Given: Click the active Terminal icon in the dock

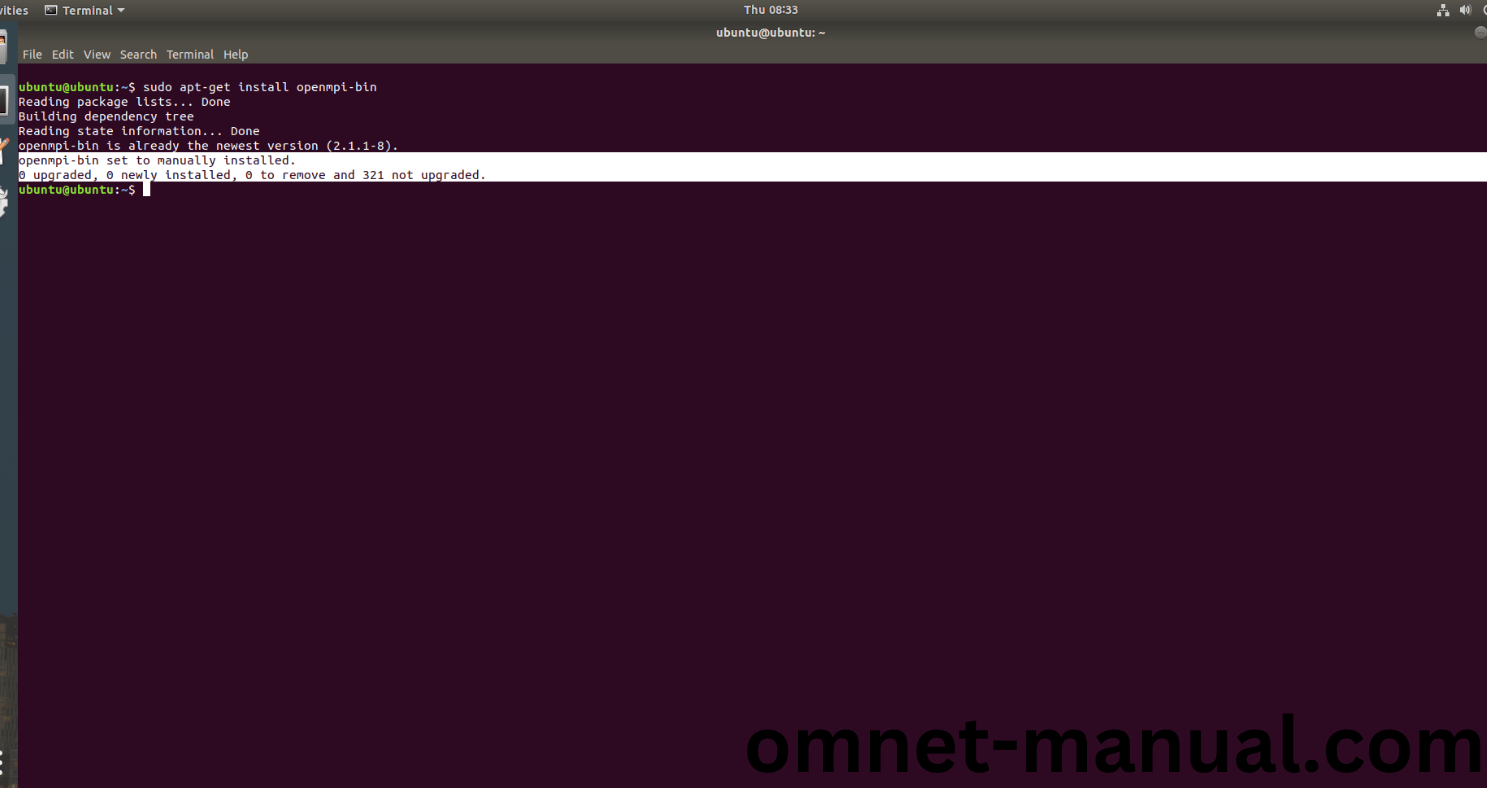Looking at the screenshot, I should [x=5, y=100].
